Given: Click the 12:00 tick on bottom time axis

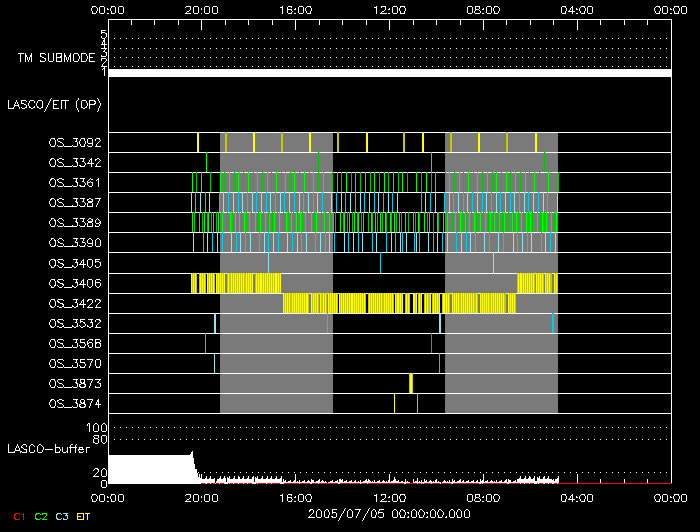Looking at the screenshot, I should 389,496.
